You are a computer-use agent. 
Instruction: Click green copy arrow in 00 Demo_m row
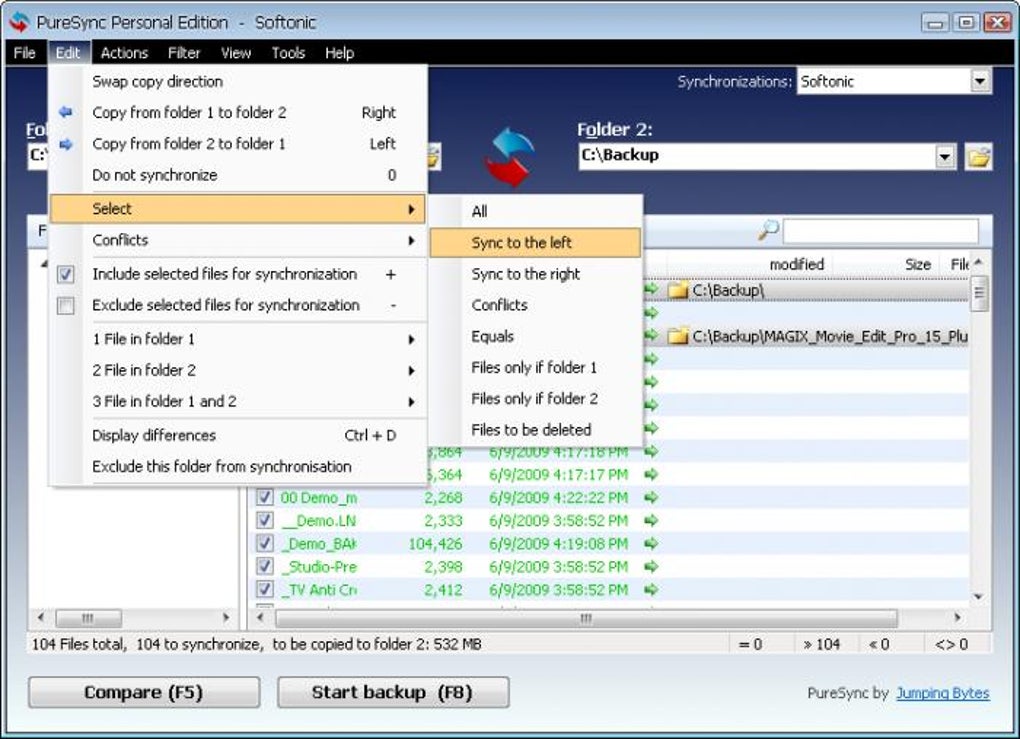pyautogui.click(x=651, y=498)
